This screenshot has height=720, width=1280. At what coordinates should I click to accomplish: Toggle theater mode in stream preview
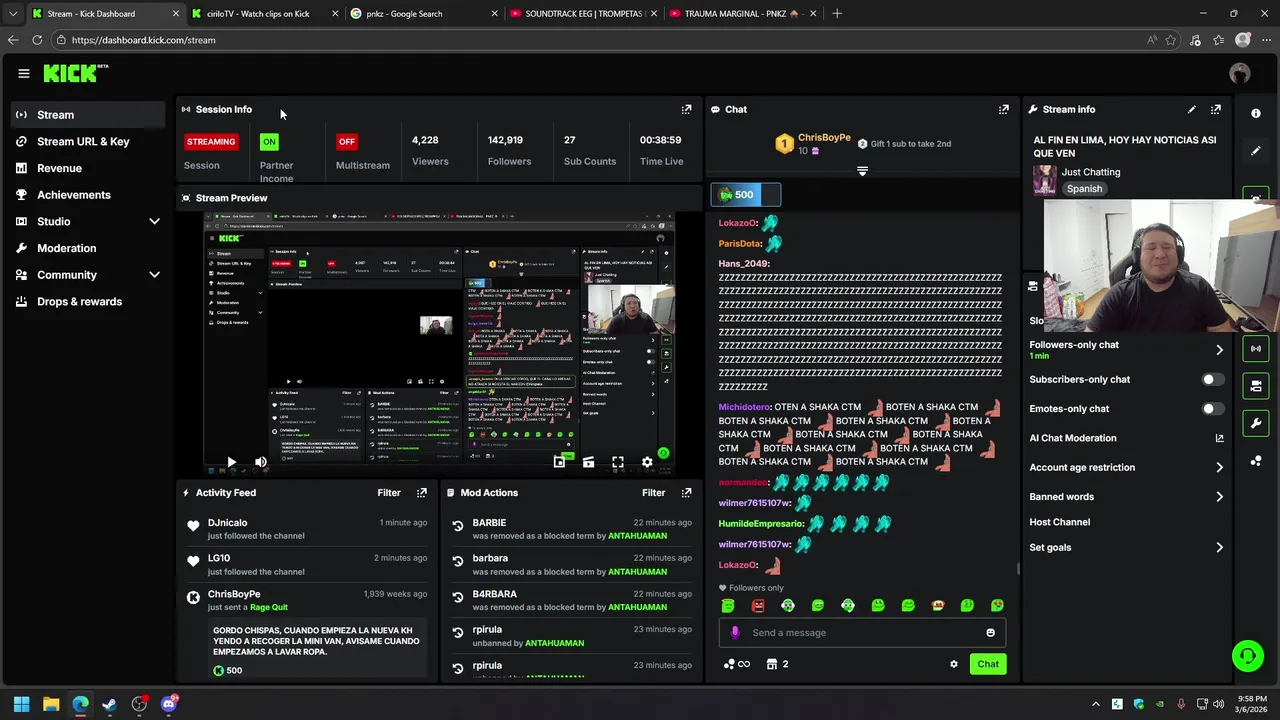point(588,462)
